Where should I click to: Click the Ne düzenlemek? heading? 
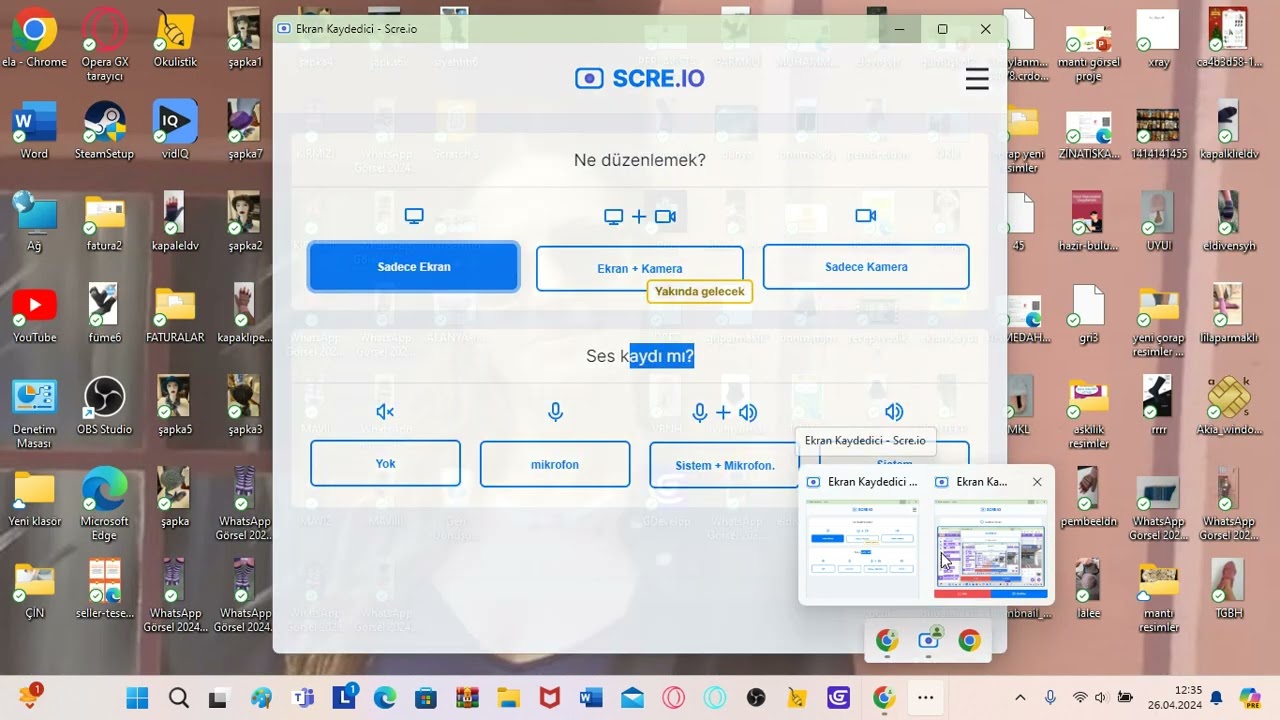640,160
